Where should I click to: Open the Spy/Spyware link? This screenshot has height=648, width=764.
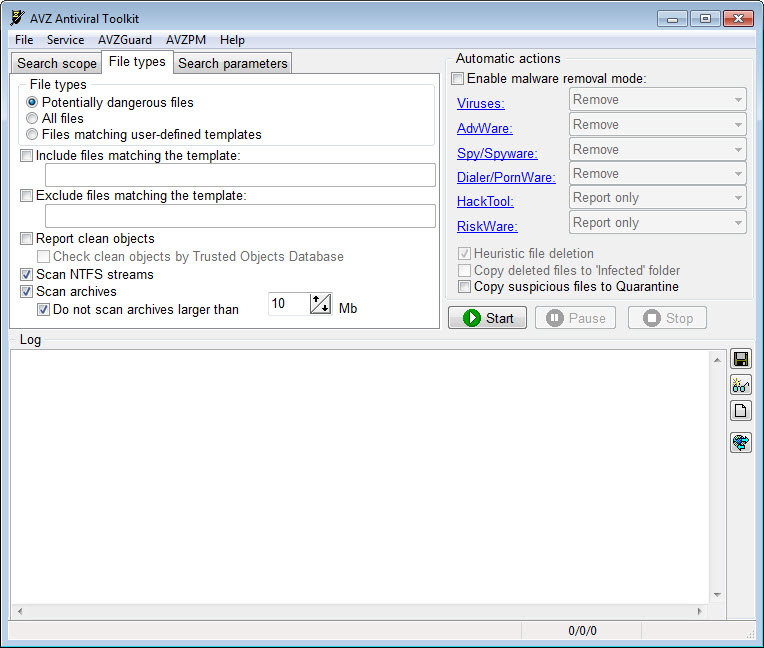497,153
